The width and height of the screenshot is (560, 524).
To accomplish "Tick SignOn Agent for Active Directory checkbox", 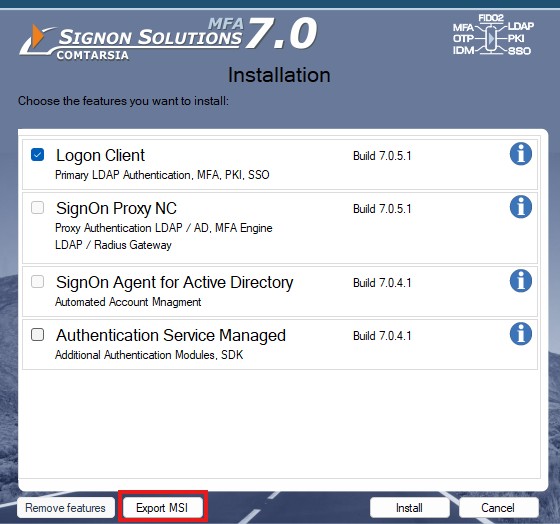I will (38, 281).
